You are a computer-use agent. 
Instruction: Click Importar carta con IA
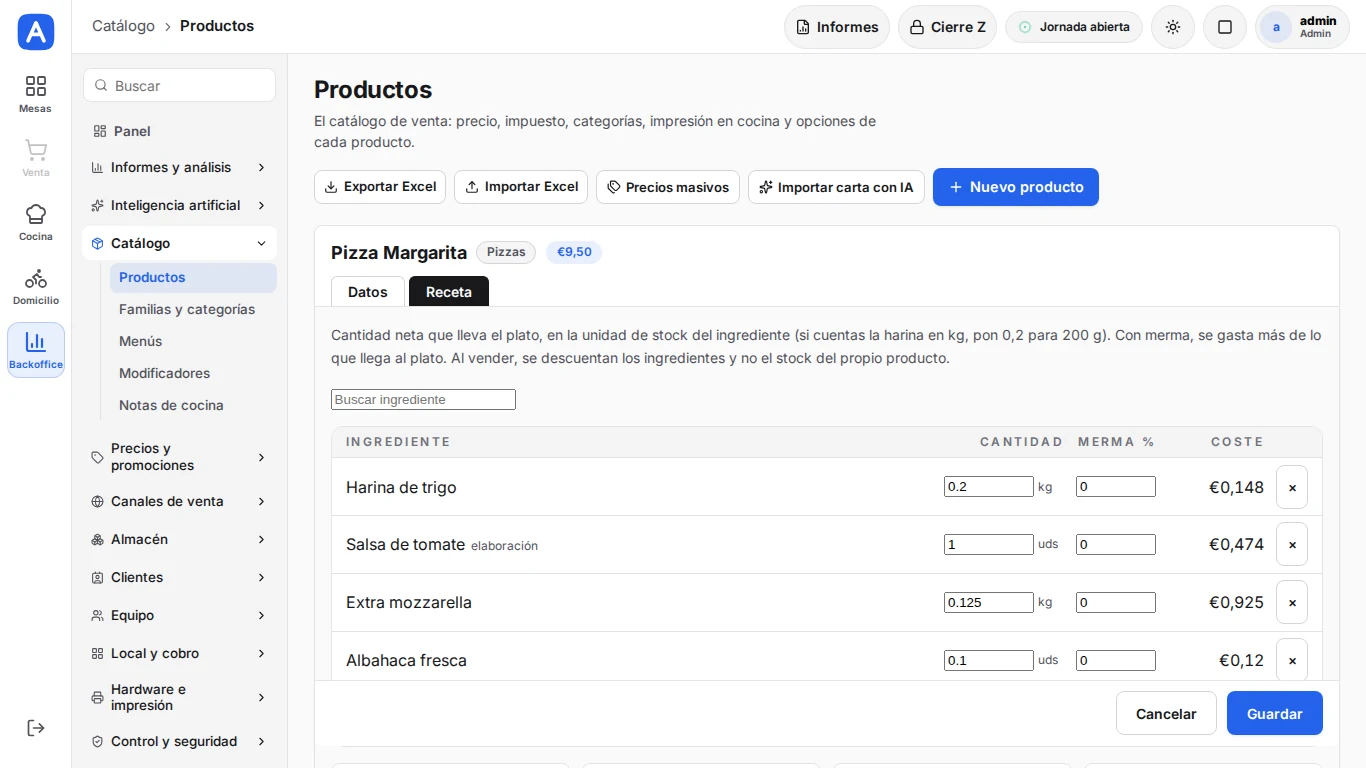pos(836,187)
